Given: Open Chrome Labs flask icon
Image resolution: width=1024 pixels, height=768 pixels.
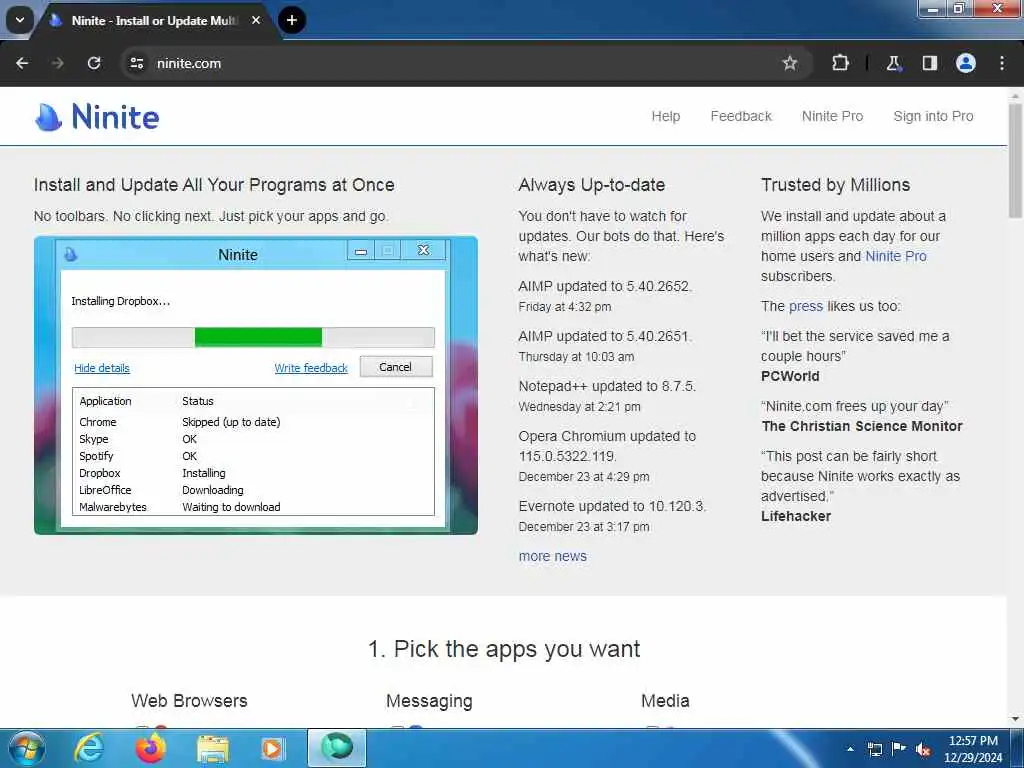Looking at the screenshot, I should click(x=893, y=63).
